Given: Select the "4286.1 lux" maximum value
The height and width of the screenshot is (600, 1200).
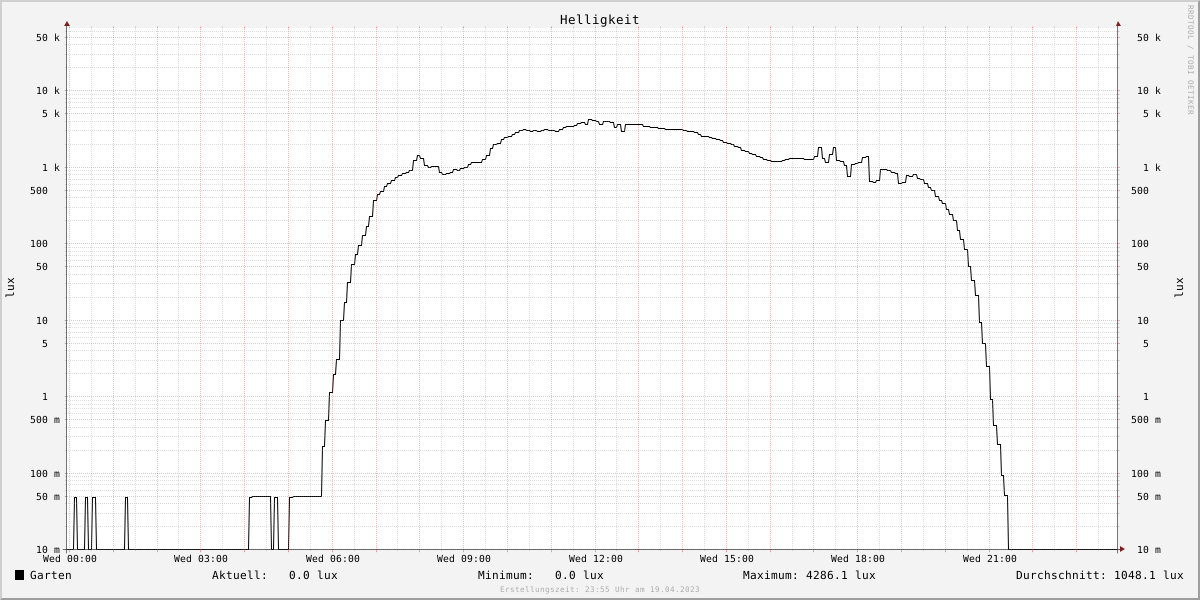Looking at the screenshot, I should click(840, 575).
